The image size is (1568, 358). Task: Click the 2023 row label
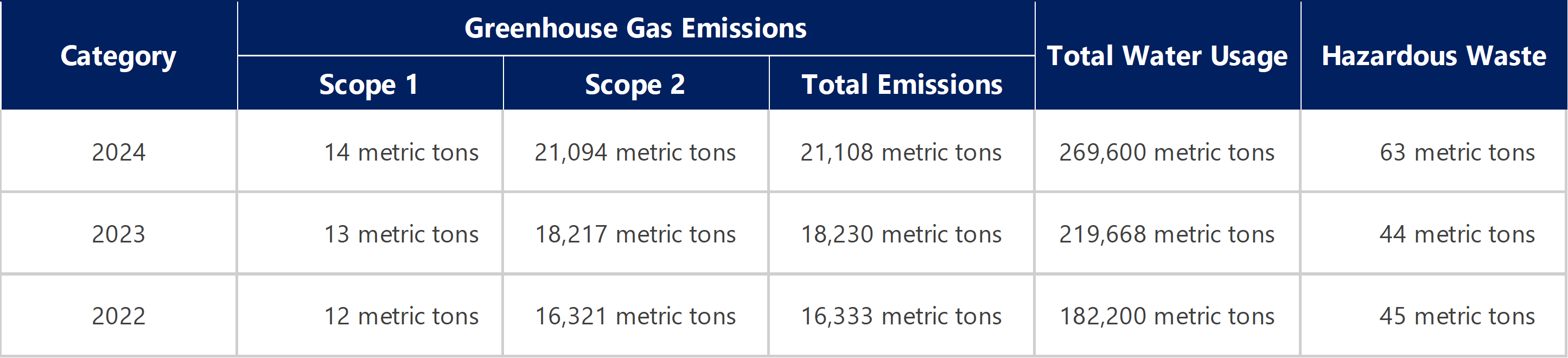(x=119, y=234)
